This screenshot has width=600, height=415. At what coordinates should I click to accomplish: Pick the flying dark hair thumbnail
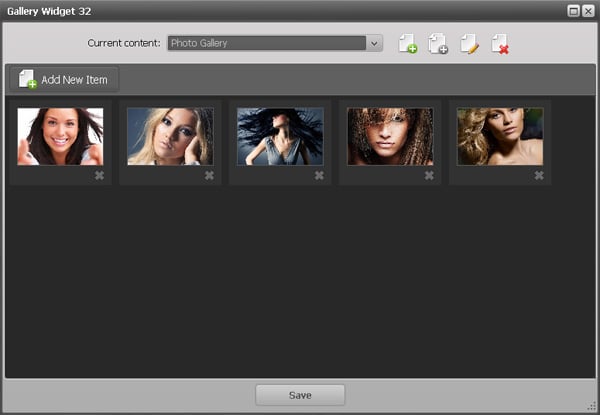coord(280,136)
